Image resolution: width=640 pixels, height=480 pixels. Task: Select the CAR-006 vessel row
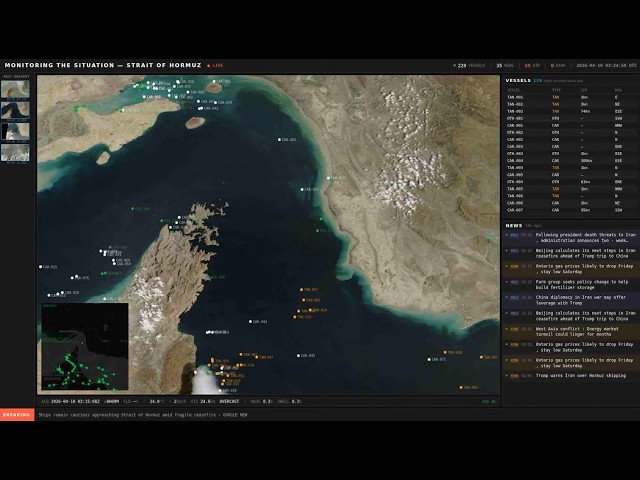[x=571, y=203]
